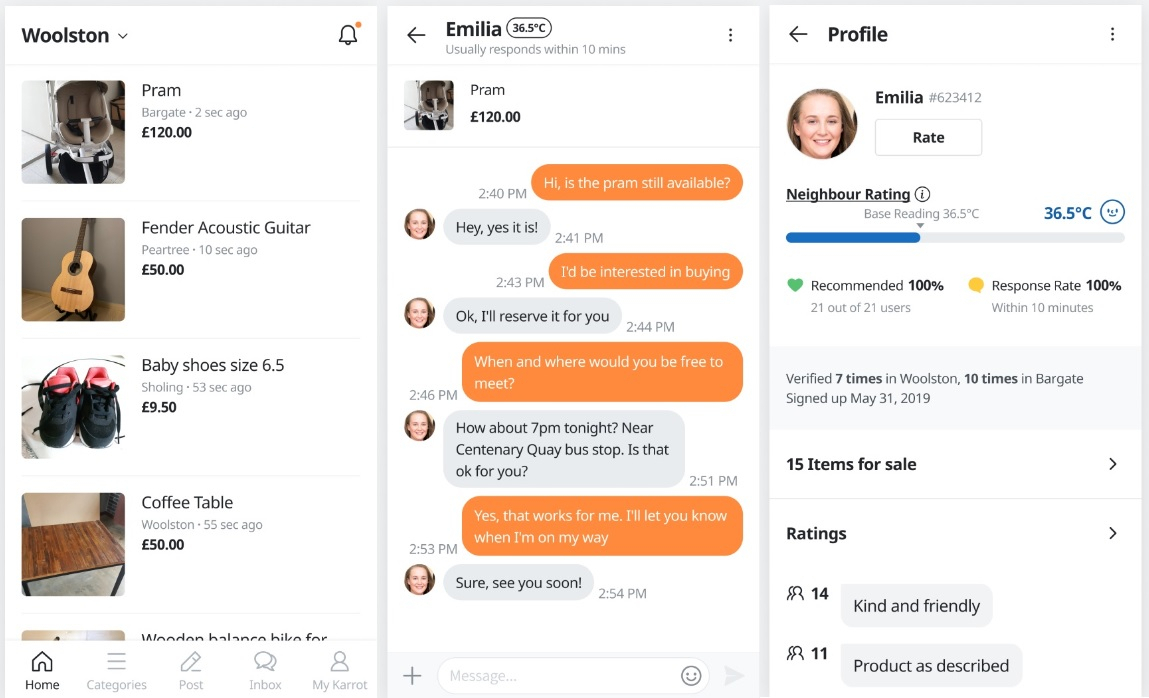Expand the Ratings section chevron
Screen dimensions: 1149x698
(1112, 533)
